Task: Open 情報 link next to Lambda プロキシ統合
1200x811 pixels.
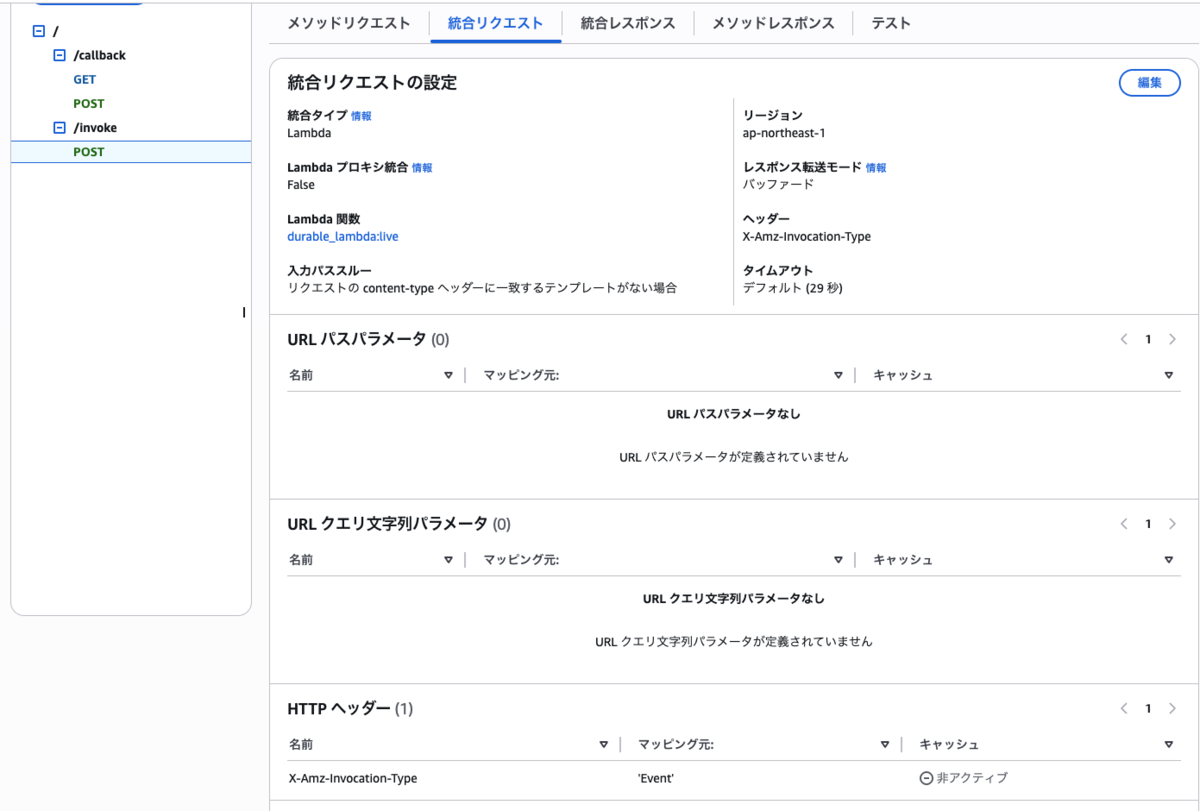Action: click(x=422, y=168)
